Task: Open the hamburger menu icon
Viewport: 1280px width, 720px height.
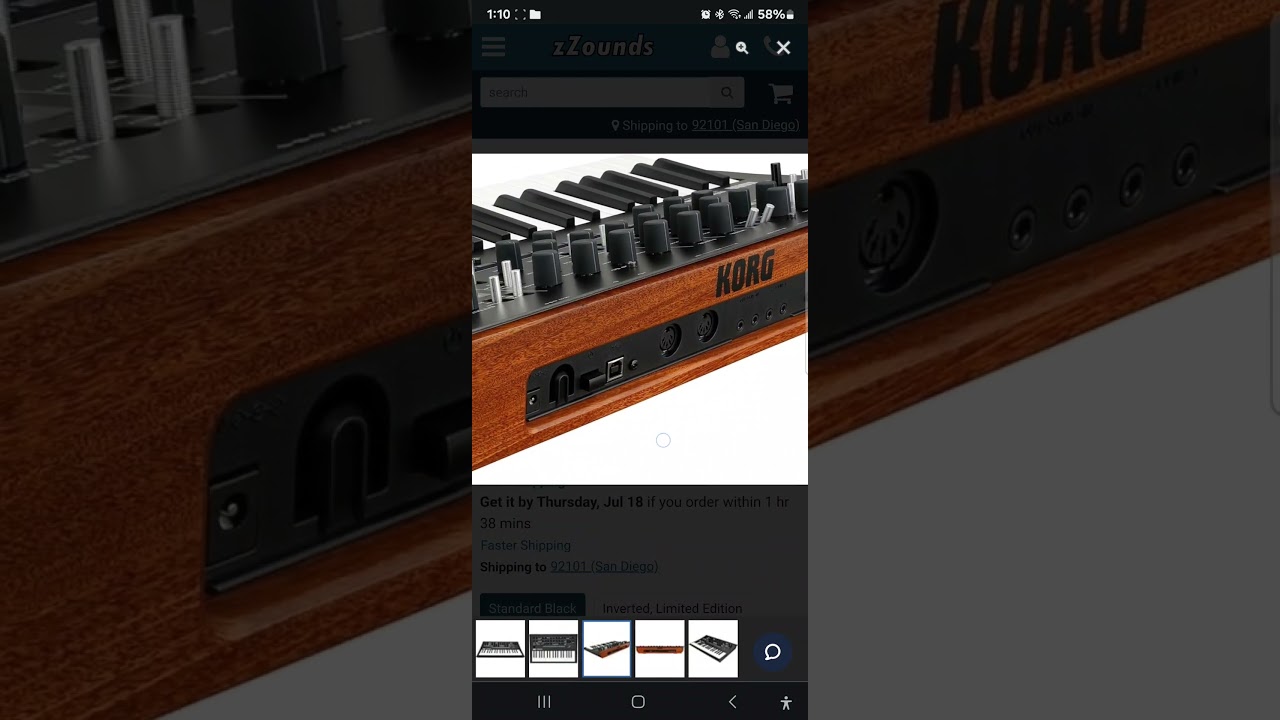Action: tap(493, 47)
